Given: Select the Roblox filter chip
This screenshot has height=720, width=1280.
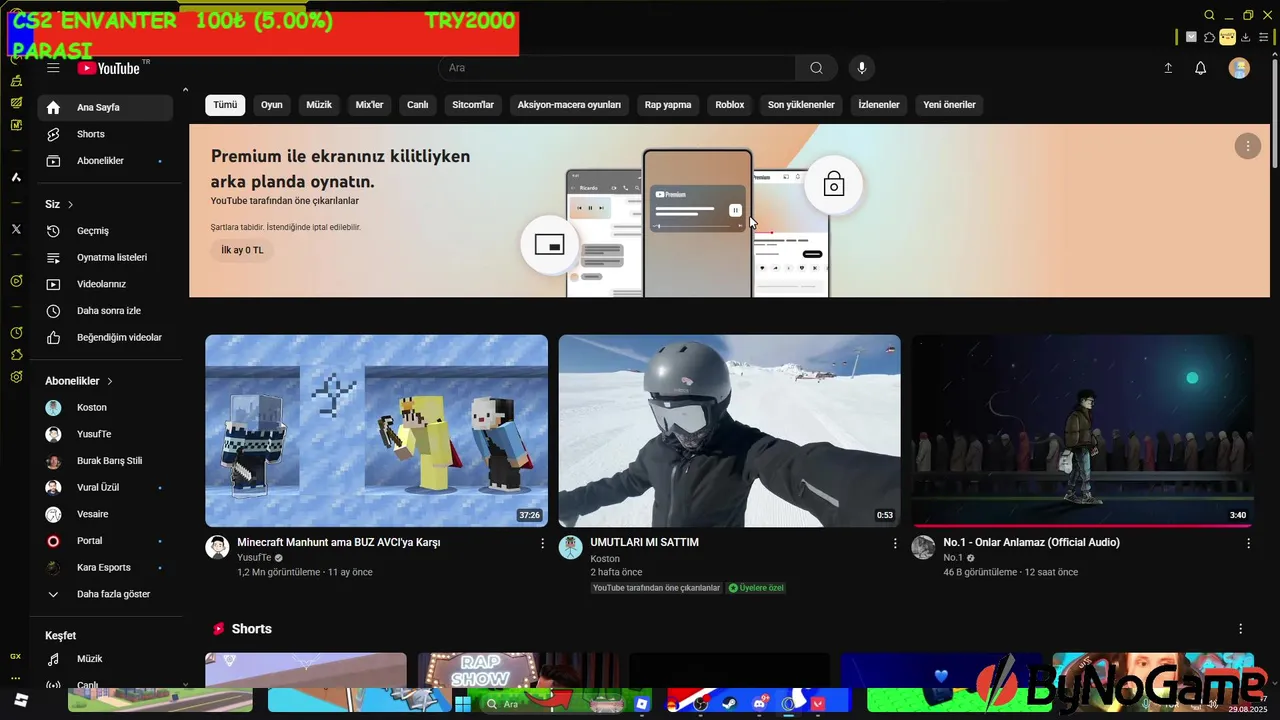Looking at the screenshot, I should [730, 105].
